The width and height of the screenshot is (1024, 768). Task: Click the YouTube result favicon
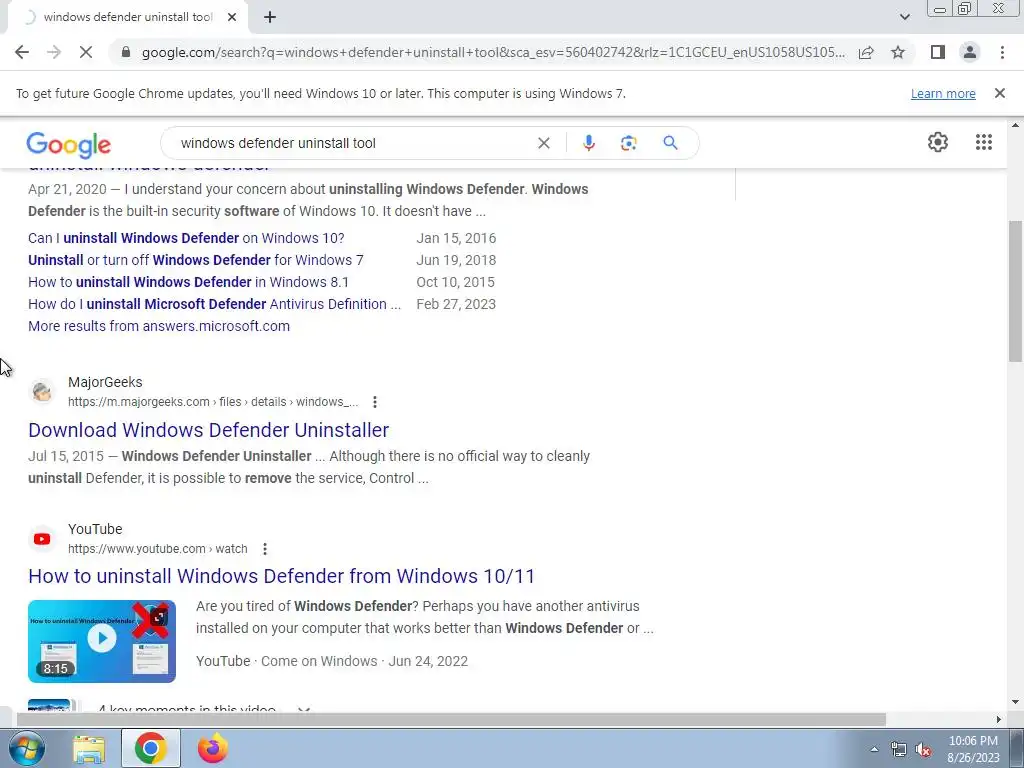tap(42, 539)
